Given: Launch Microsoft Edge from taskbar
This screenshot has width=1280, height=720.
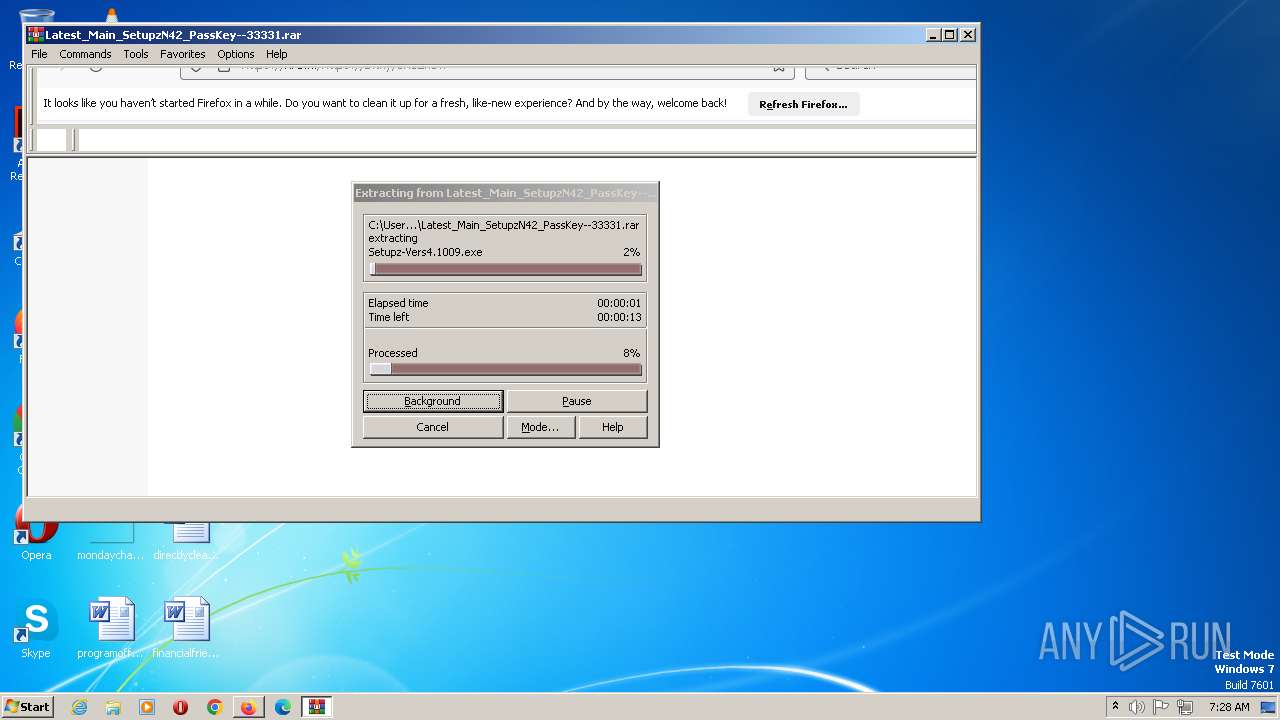Looking at the screenshot, I should coord(283,707).
